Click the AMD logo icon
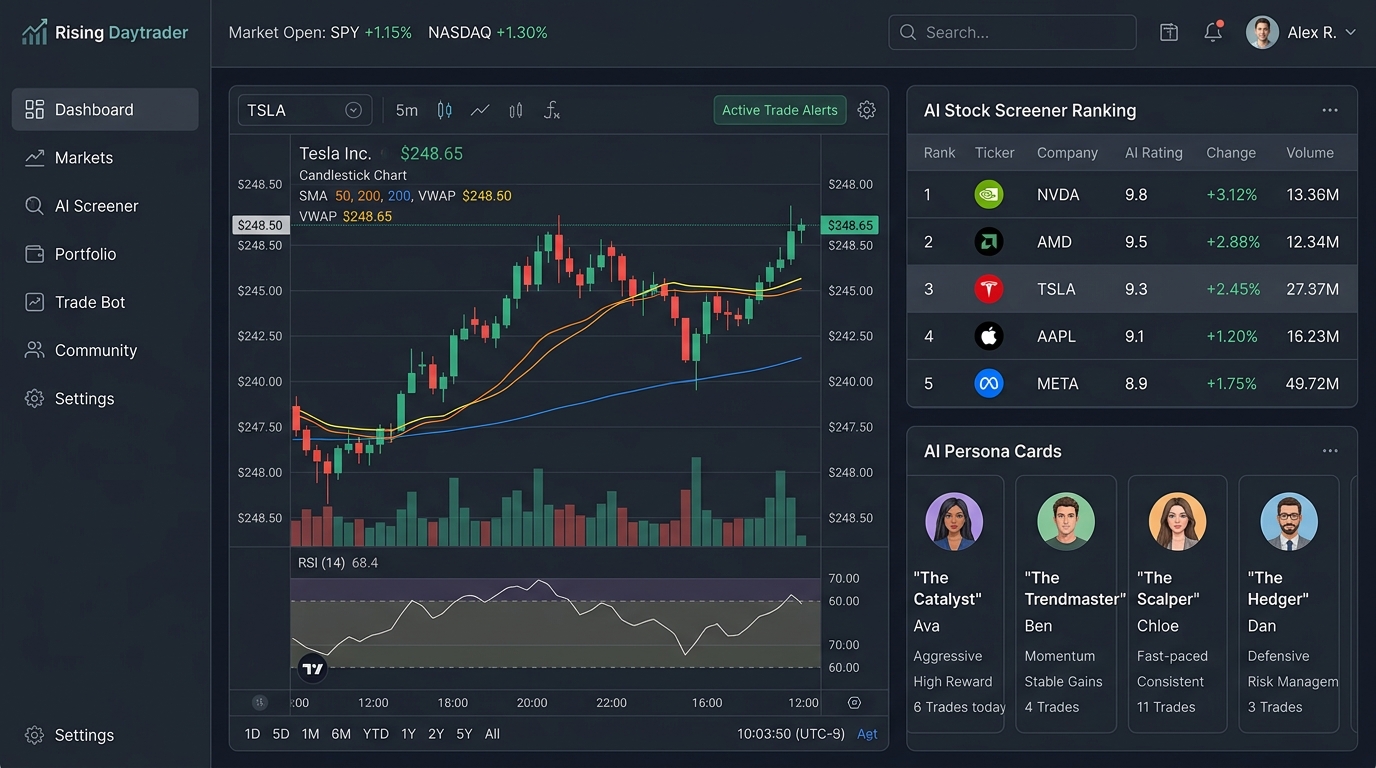Viewport: 1376px width, 768px height. click(989, 242)
